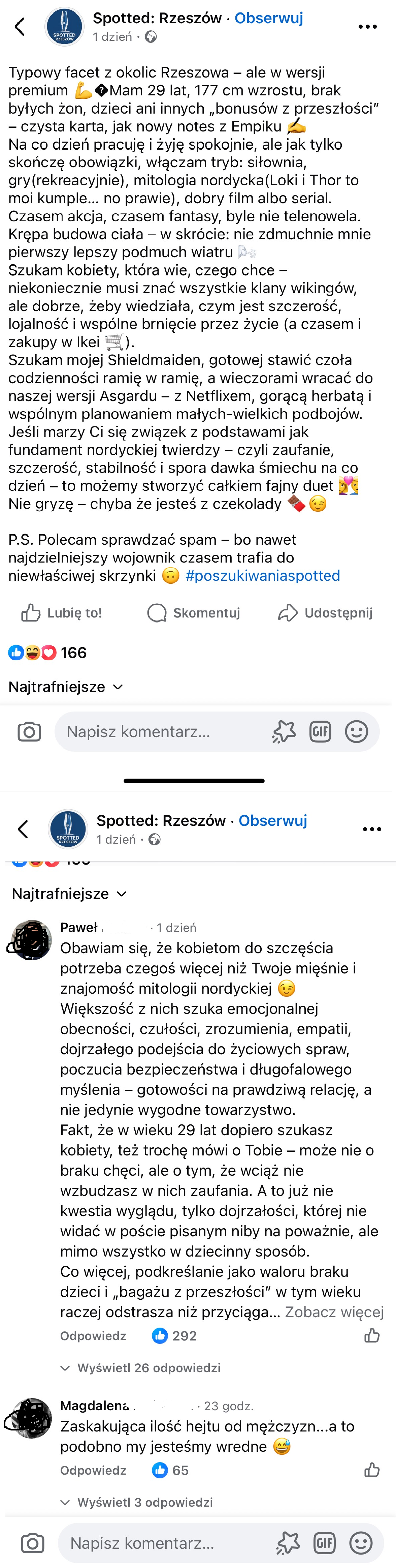The height and width of the screenshot is (1568, 396).
Task: Open the upper Najtrafniejsze sorting dropdown
Action: pos(66,687)
